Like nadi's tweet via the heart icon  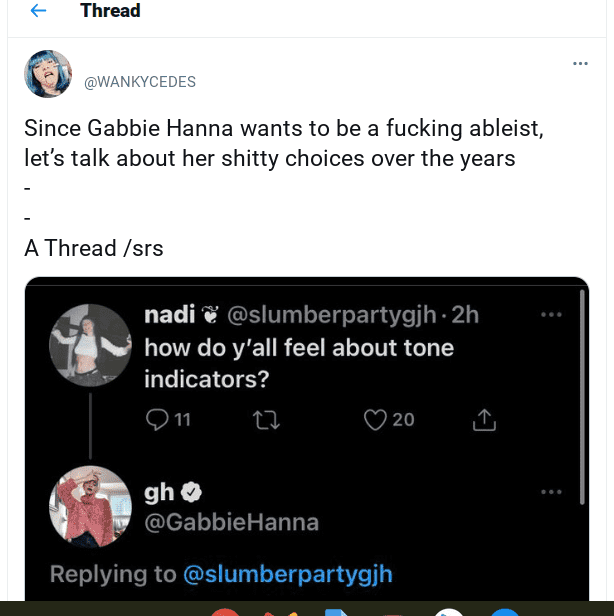tap(376, 420)
